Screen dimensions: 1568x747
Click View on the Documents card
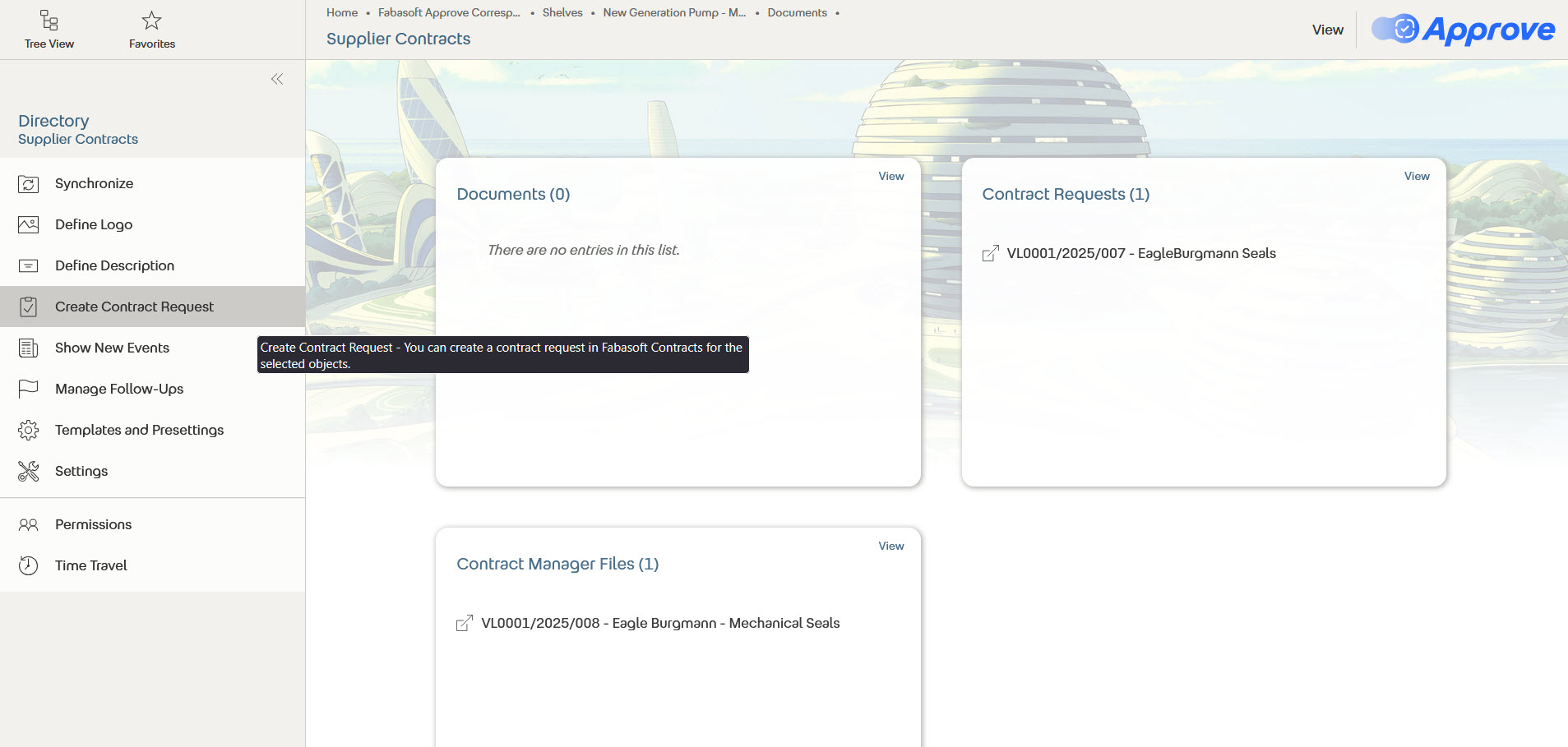pyautogui.click(x=890, y=176)
